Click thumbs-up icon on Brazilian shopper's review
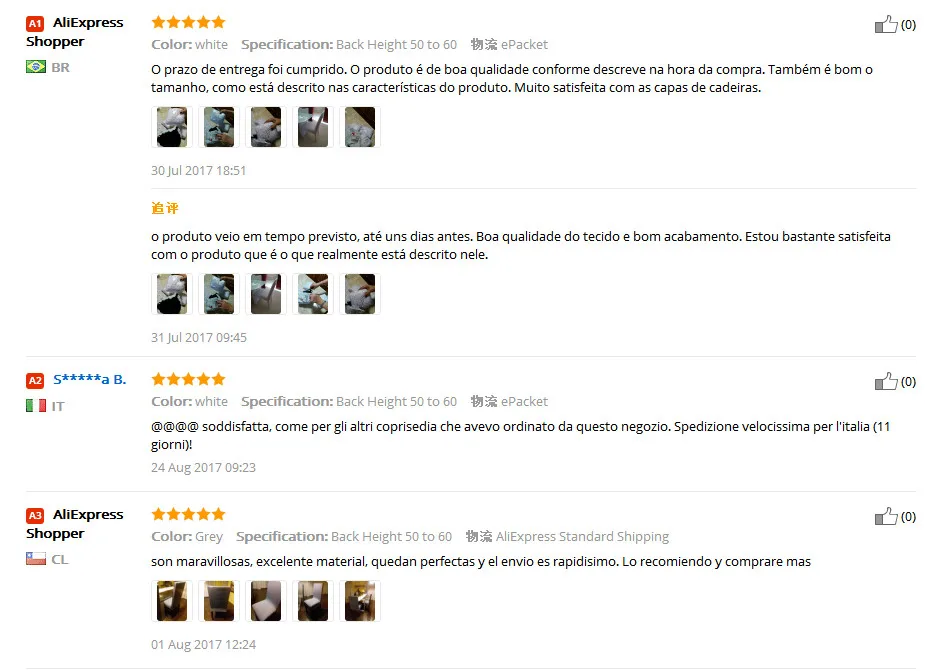Viewport: 925px width, 671px height. [x=885, y=24]
